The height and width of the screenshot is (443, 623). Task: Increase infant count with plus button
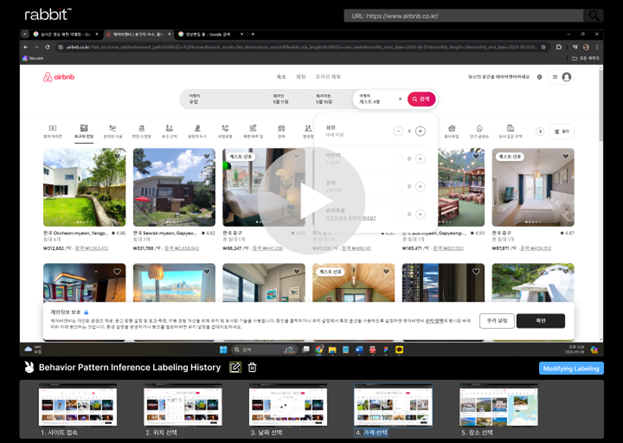point(420,187)
